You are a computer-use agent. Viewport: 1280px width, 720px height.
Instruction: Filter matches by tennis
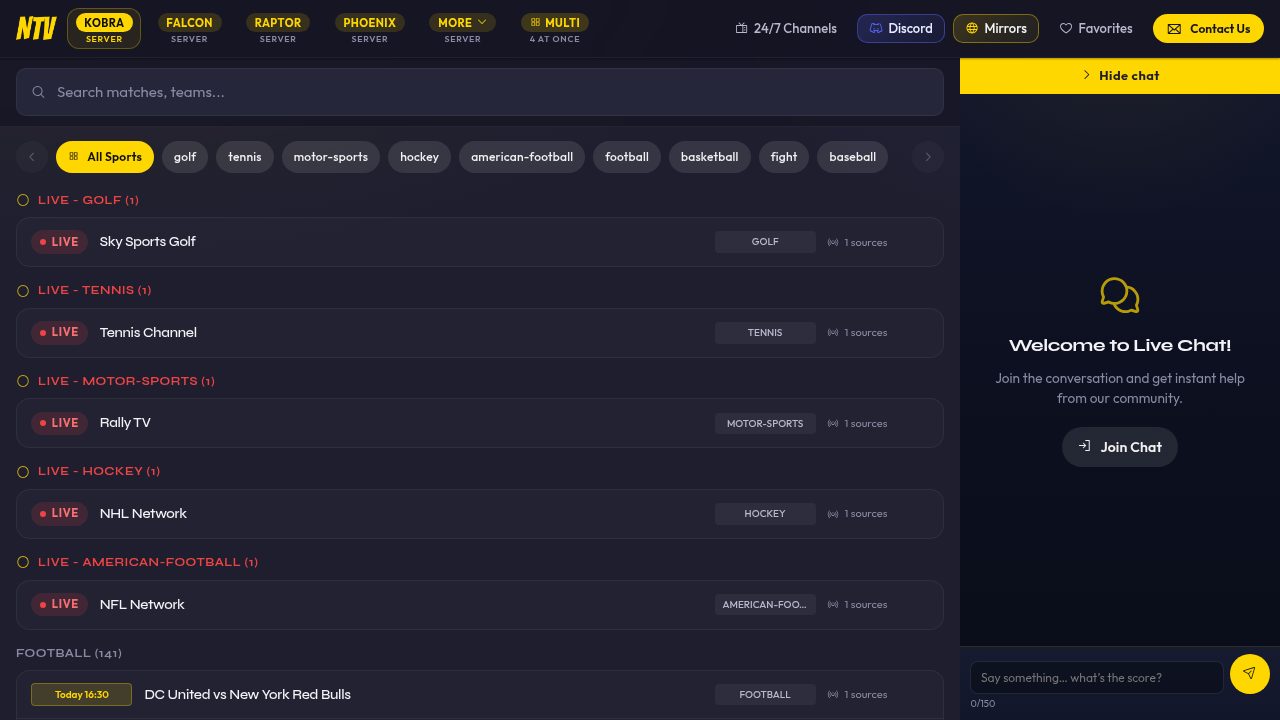245,157
